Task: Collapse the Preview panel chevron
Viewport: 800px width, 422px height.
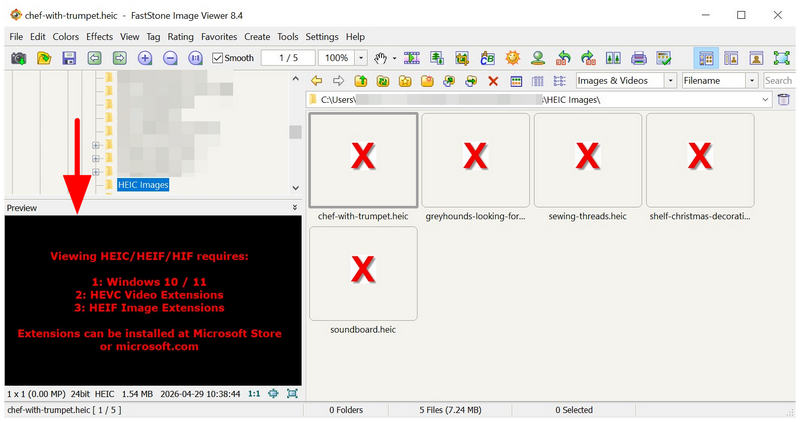Action: pyautogui.click(x=295, y=208)
